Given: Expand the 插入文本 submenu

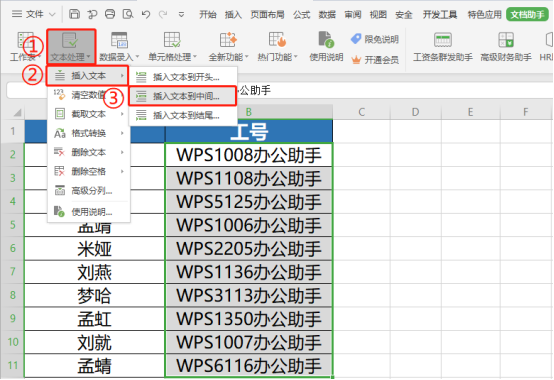Looking at the screenshot, I should pyautogui.click(x=87, y=76).
